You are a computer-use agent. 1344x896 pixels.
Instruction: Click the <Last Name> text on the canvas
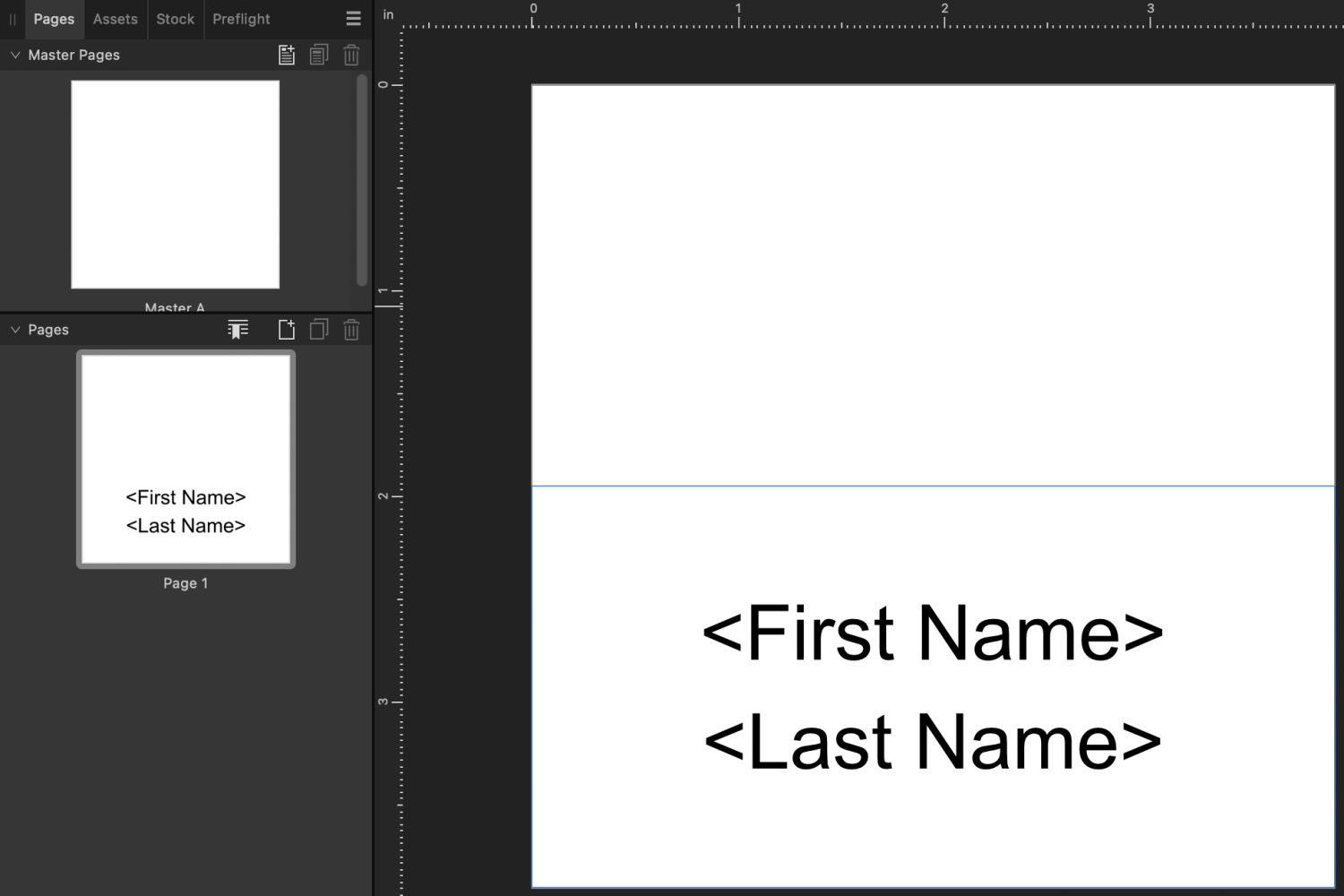(932, 739)
